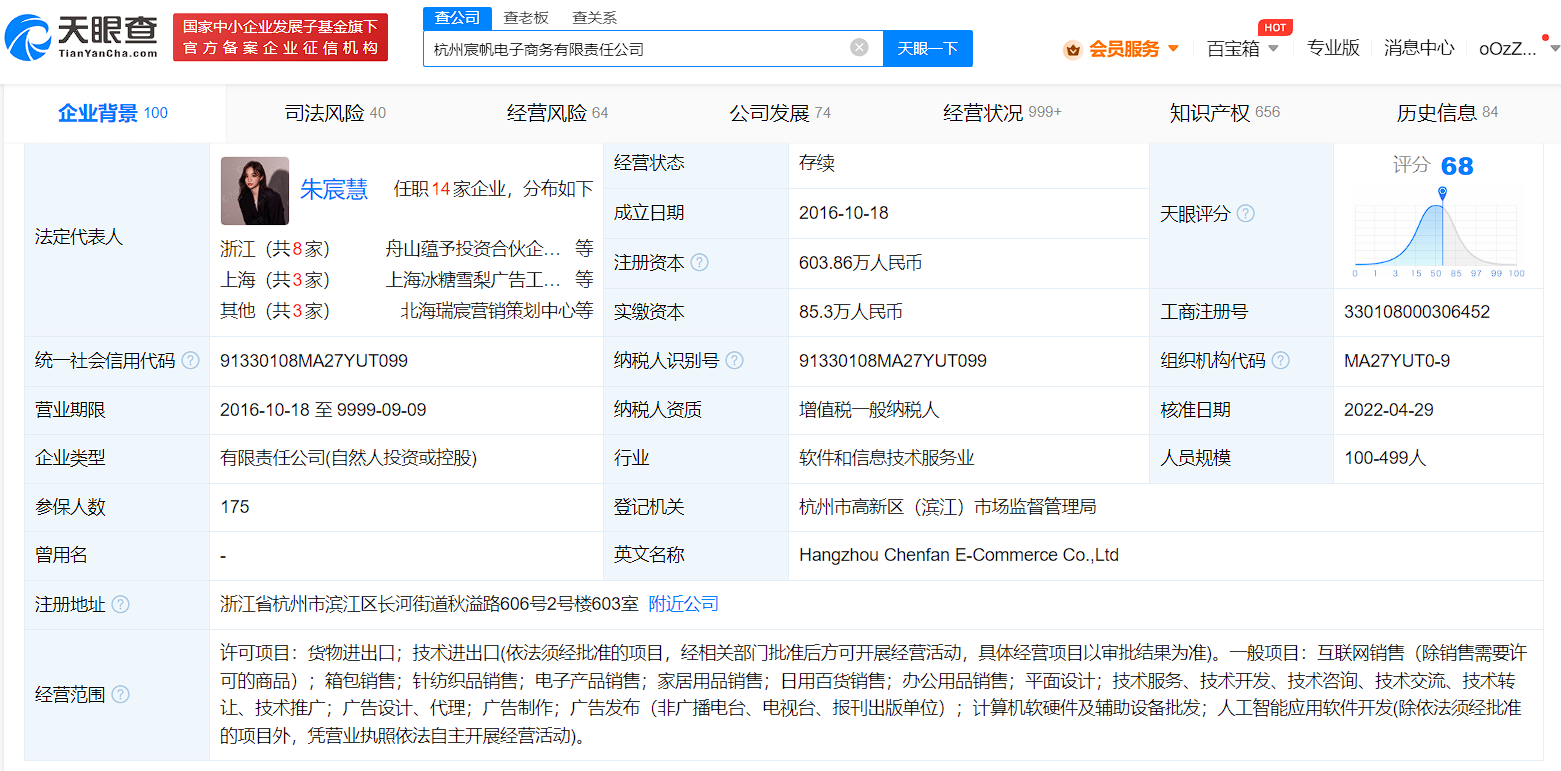The width and height of the screenshot is (1561, 771).
Task: Switch to the 司法风险 tab
Action: click(335, 113)
